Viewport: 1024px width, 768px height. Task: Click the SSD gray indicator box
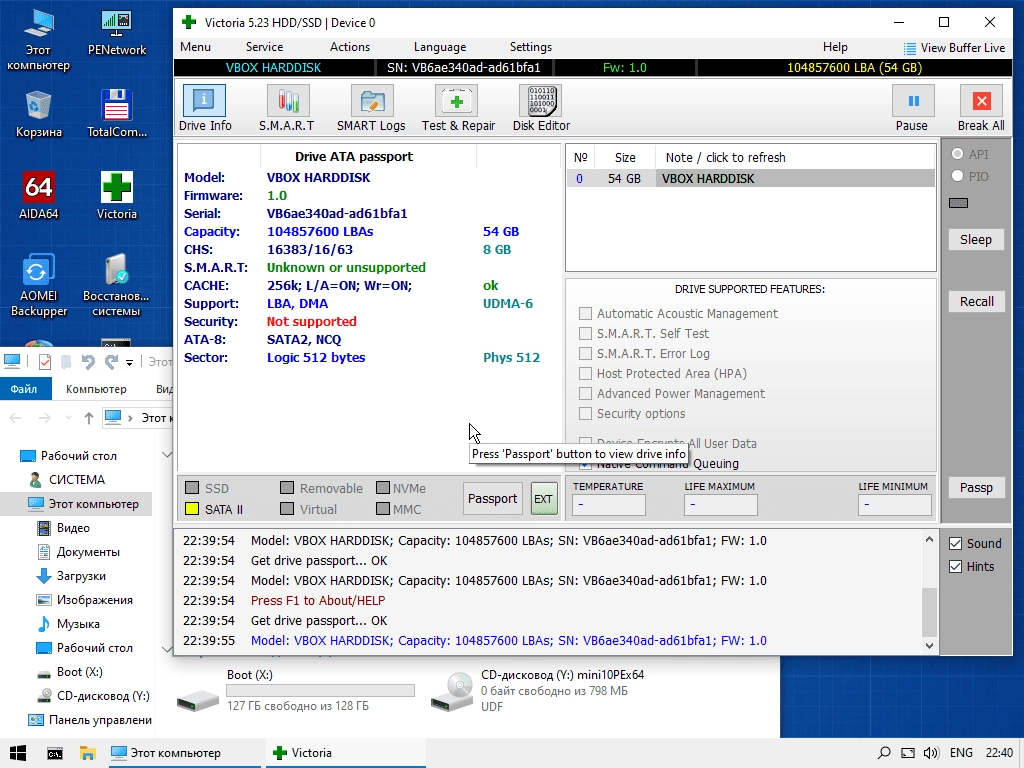pos(192,488)
